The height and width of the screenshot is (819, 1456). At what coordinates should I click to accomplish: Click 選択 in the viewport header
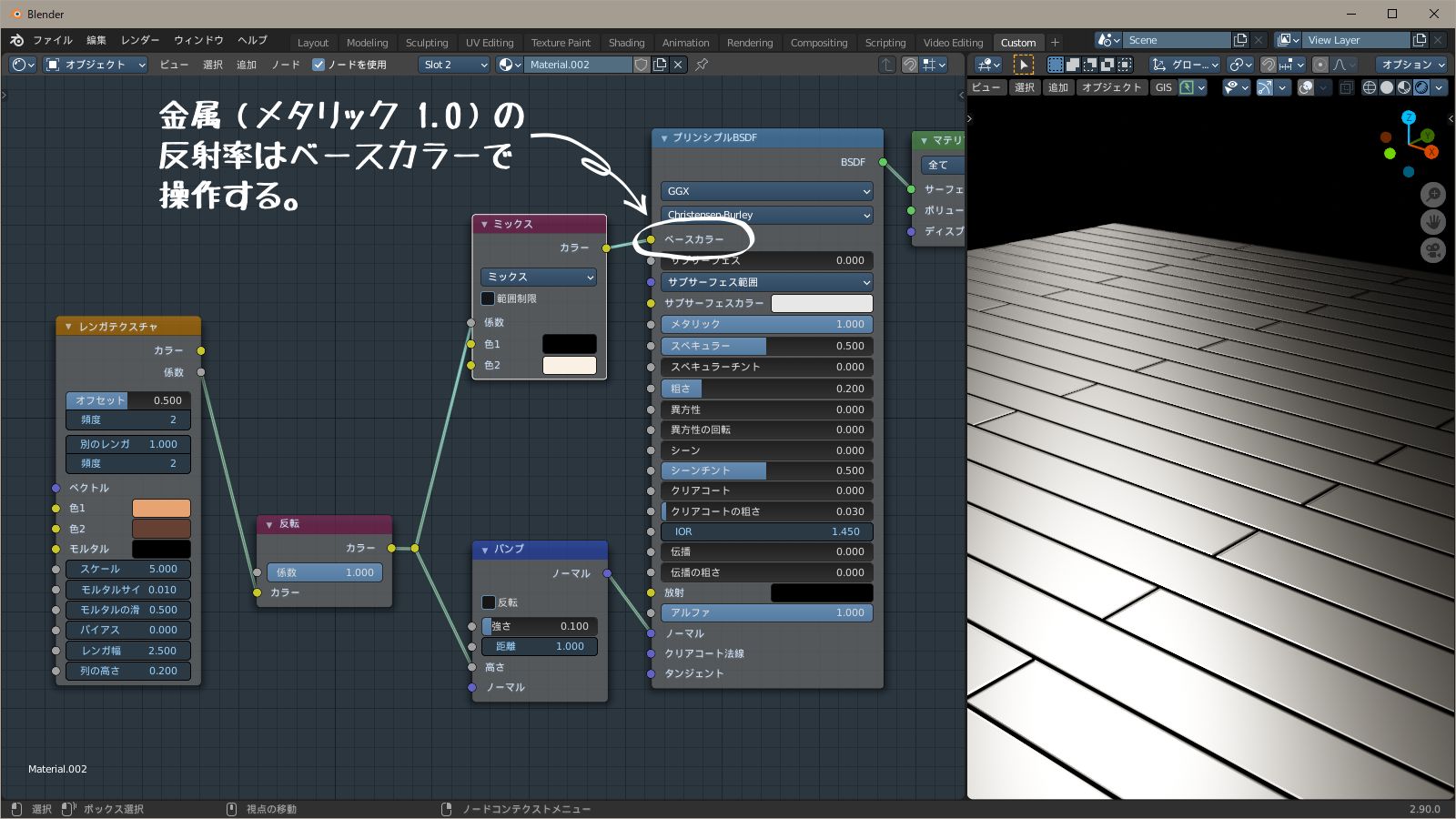click(x=1025, y=87)
